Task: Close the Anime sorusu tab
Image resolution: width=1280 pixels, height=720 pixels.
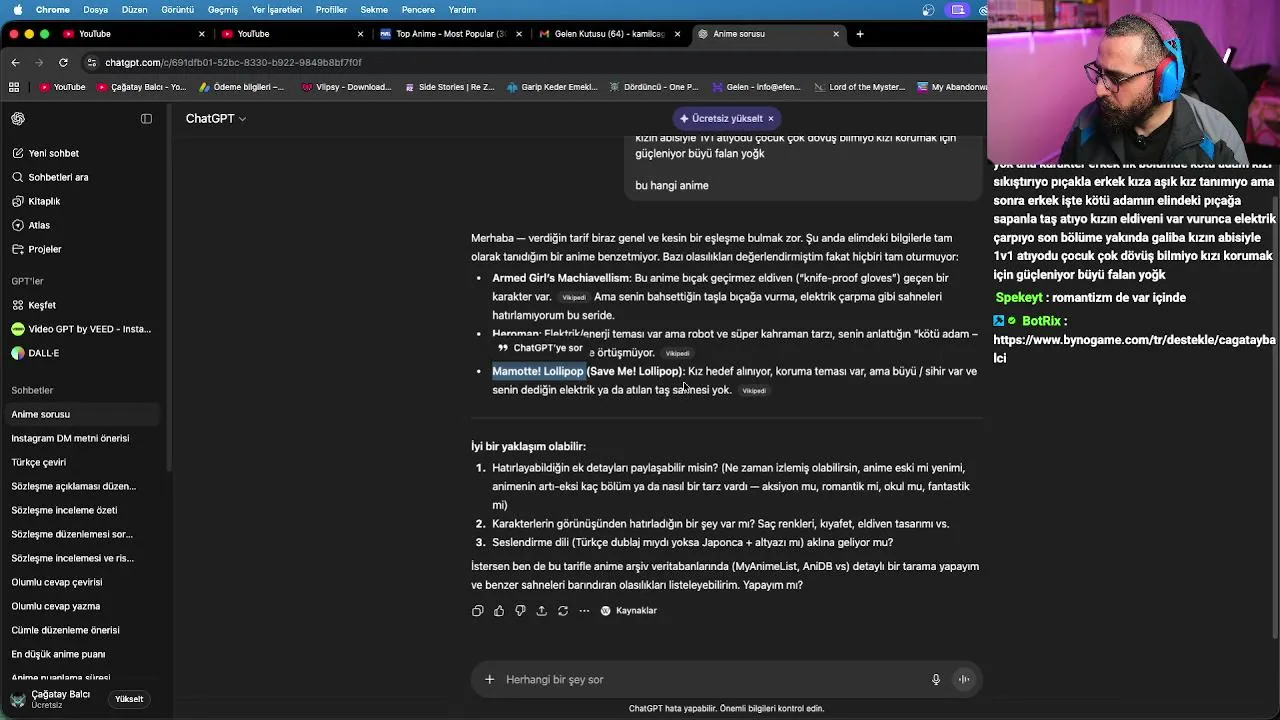Action: 836,34
